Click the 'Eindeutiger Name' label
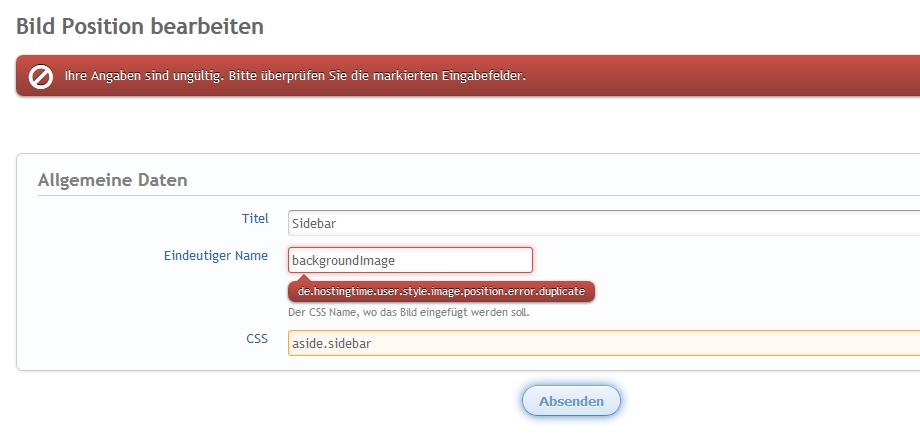The height and width of the screenshot is (433, 920). (x=215, y=256)
